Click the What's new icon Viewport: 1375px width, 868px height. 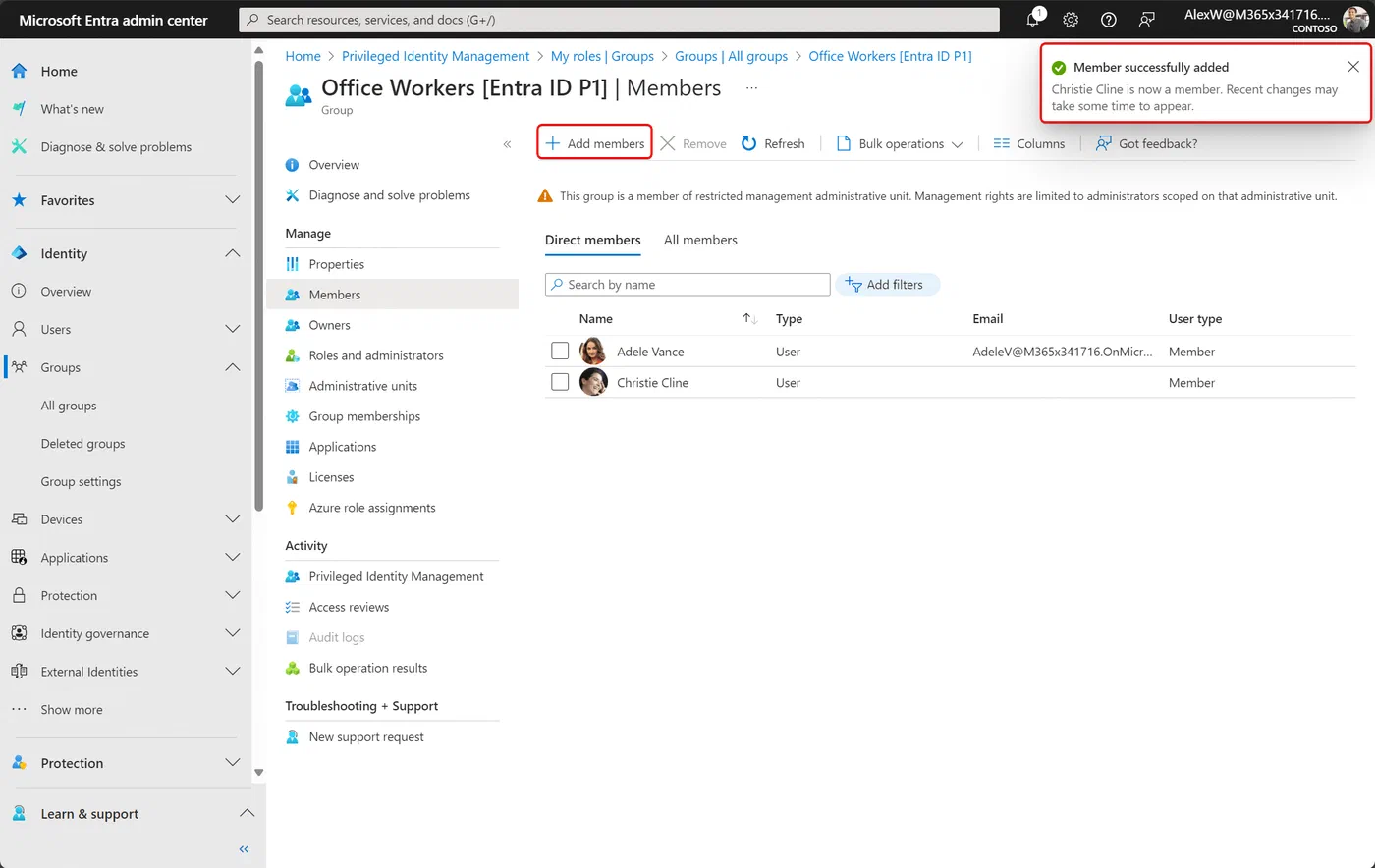(x=19, y=109)
